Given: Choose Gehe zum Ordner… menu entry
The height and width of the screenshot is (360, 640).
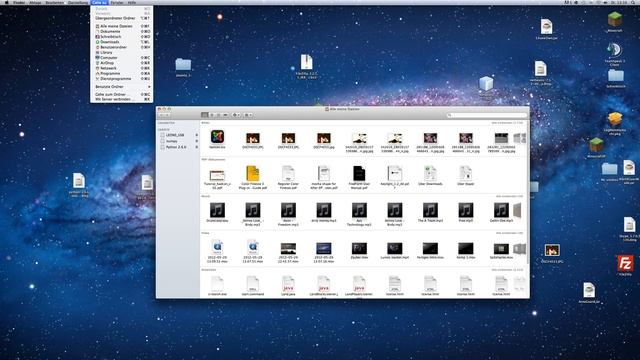Looking at the screenshot, I should (x=122, y=94).
